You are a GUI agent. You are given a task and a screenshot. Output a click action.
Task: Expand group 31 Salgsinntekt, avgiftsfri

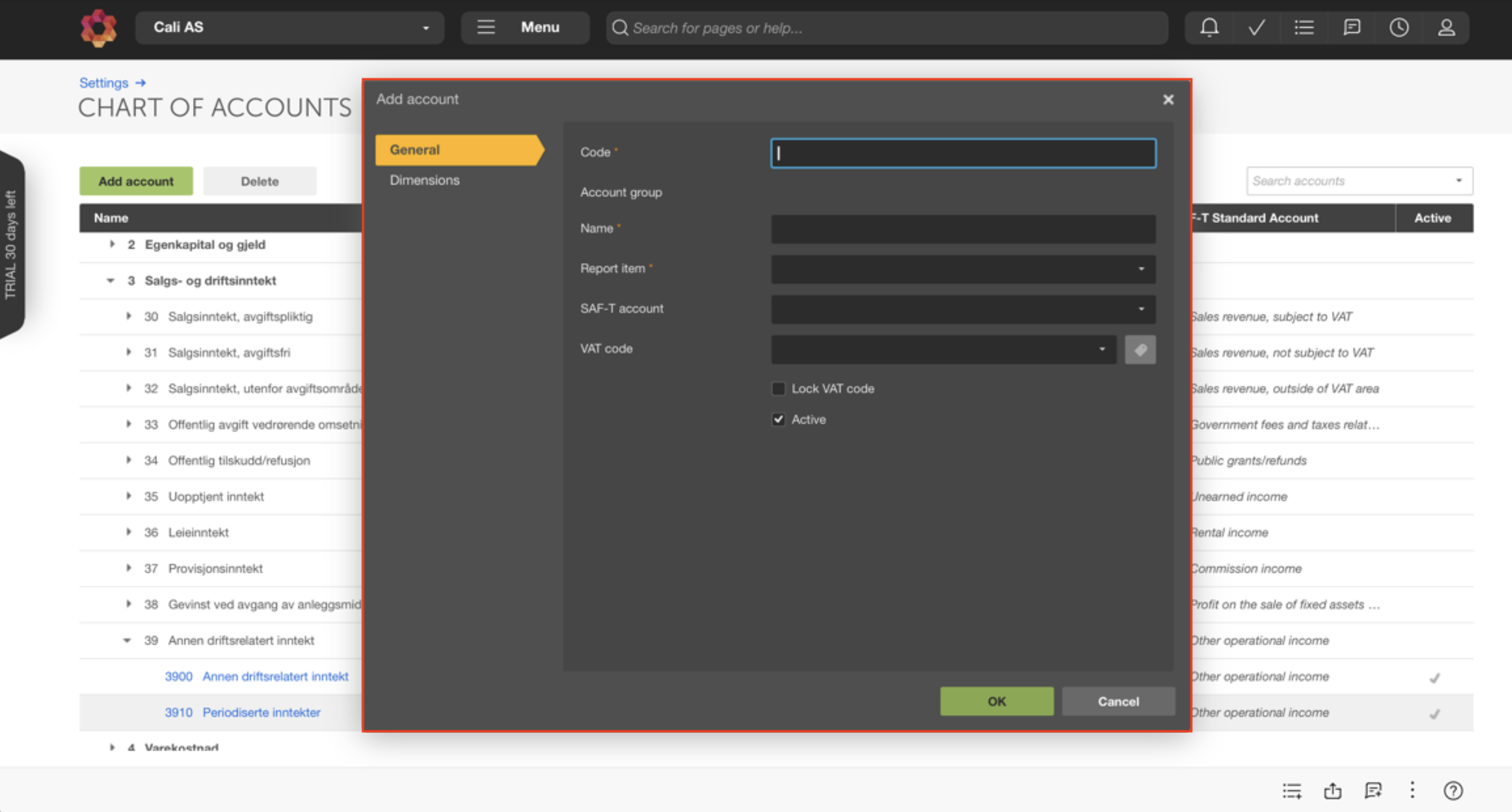pyautogui.click(x=128, y=352)
